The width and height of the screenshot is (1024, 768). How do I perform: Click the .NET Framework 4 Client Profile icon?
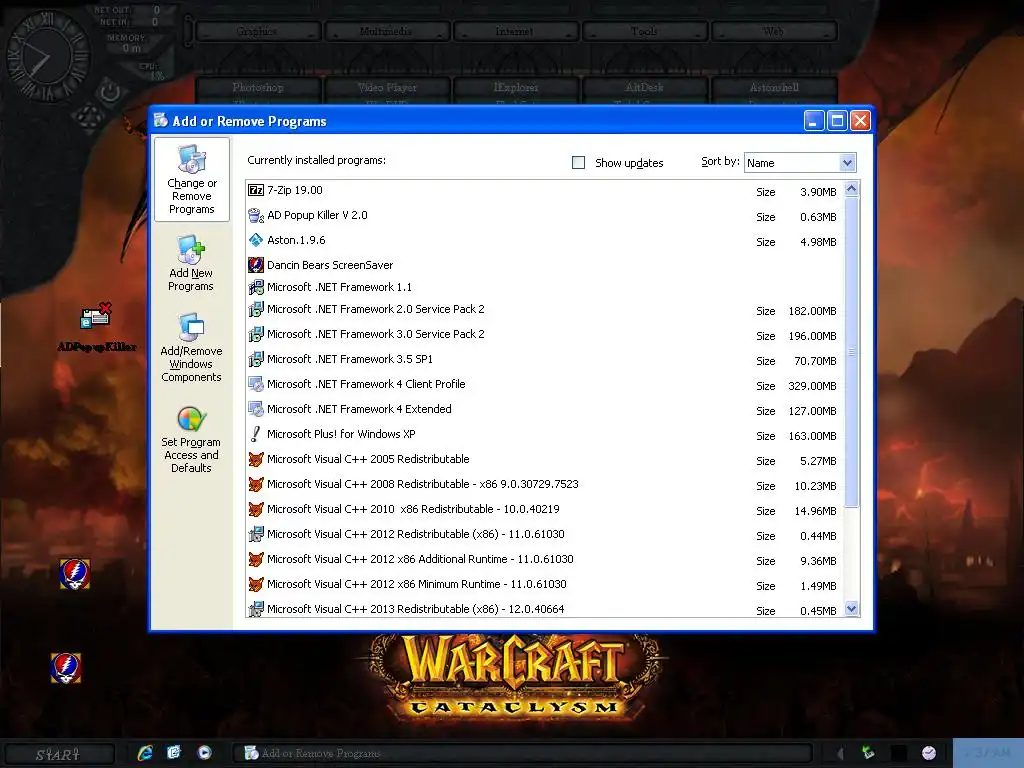(x=256, y=384)
